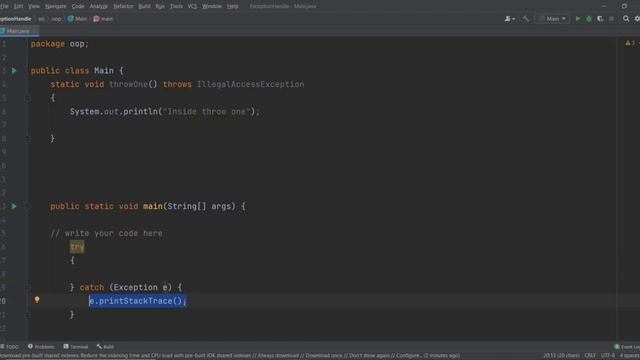Screen dimensions: 640x360
Task: Click the run gutter arrow beside main method
Action: click(14, 206)
